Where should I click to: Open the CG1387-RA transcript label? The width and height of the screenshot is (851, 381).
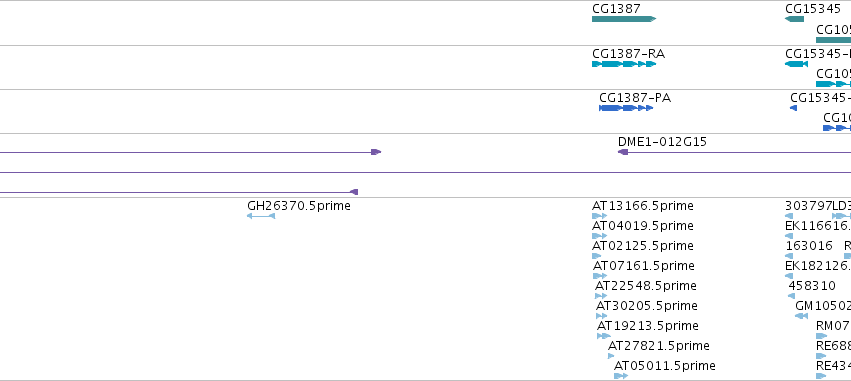tap(628, 54)
